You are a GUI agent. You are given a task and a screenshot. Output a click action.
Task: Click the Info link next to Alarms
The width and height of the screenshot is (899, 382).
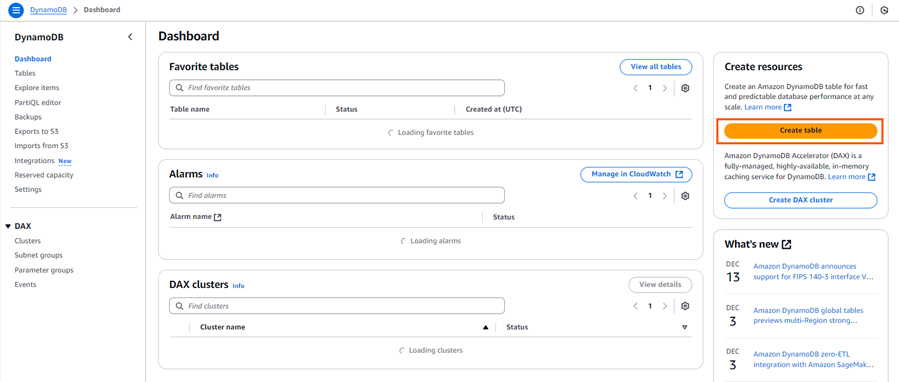(212, 176)
